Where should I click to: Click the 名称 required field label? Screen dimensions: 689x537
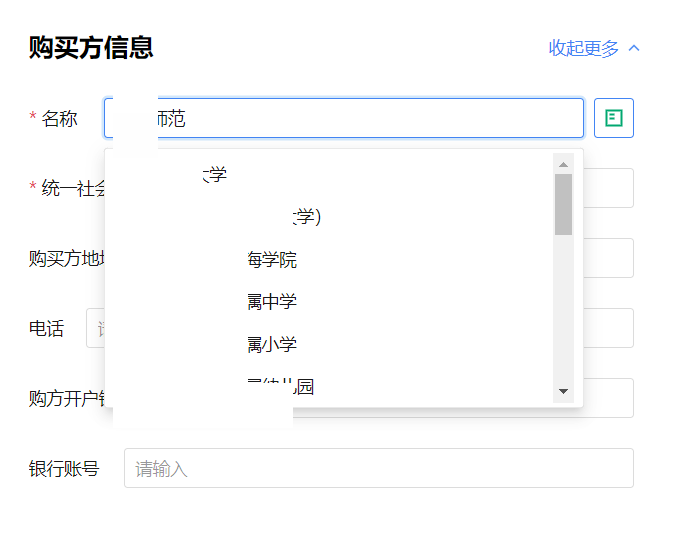[x=58, y=118]
